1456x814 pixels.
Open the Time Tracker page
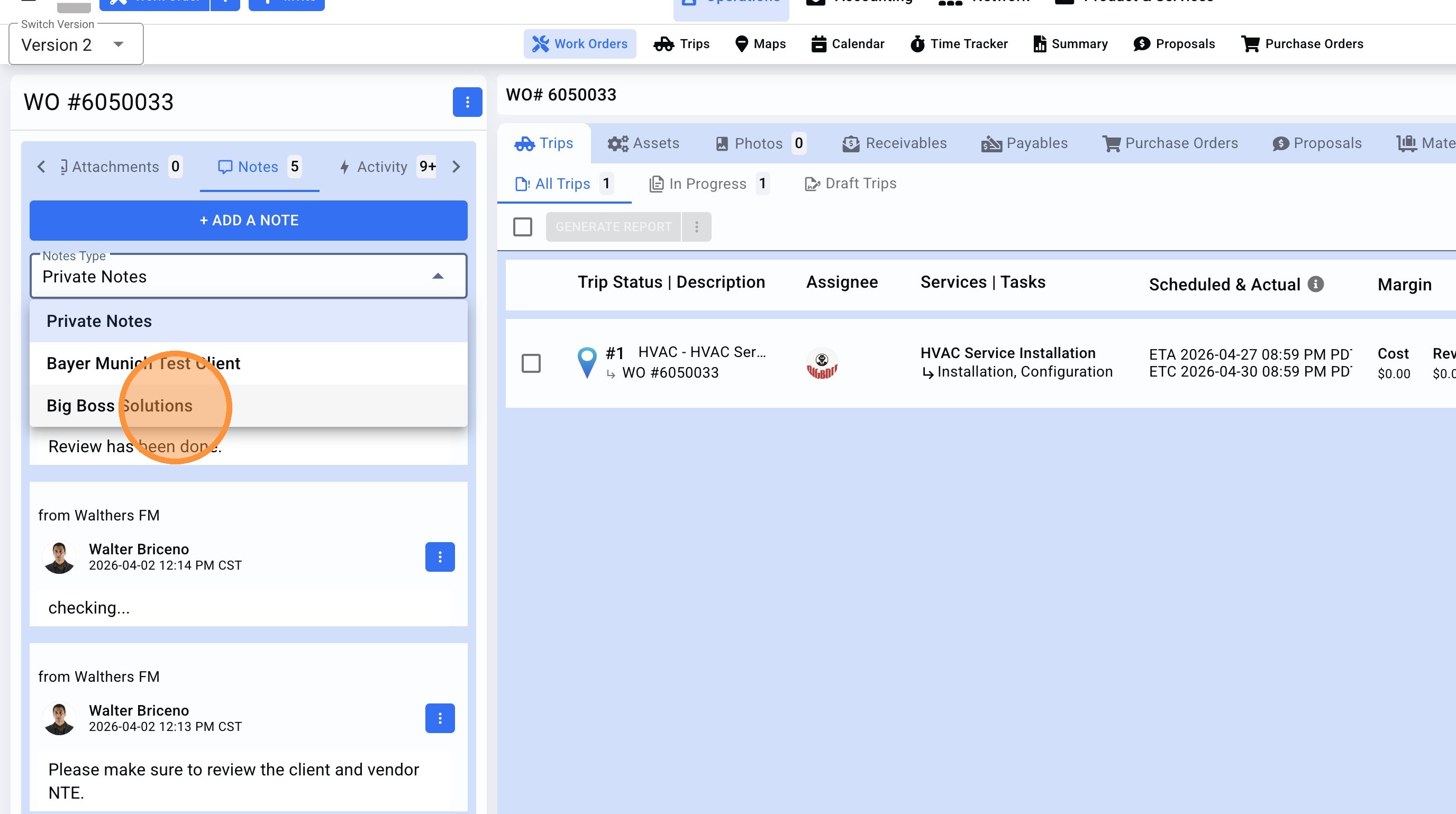tap(959, 44)
